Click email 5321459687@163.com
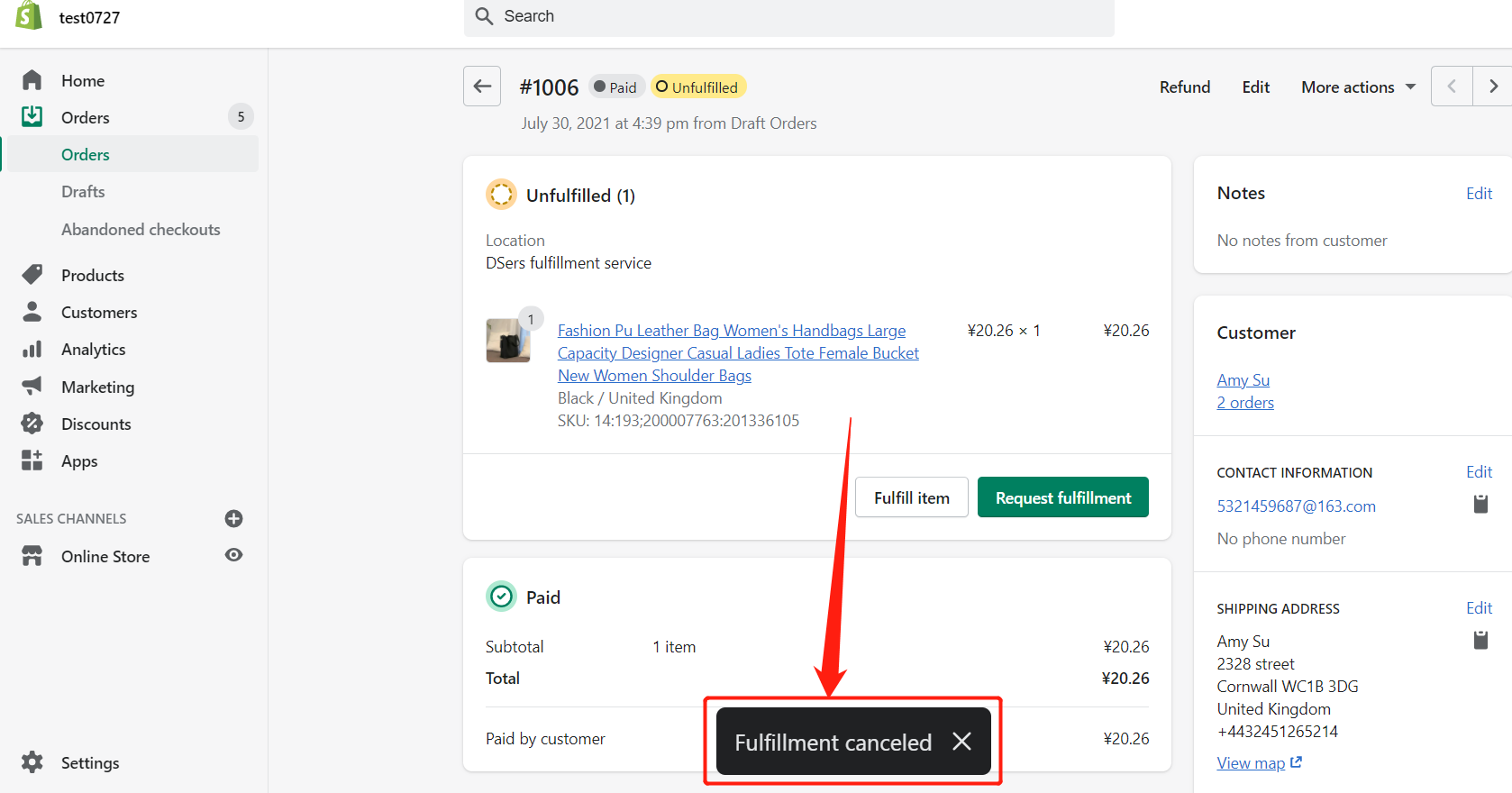The height and width of the screenshot is (793, 1512). coord(1297,506)
